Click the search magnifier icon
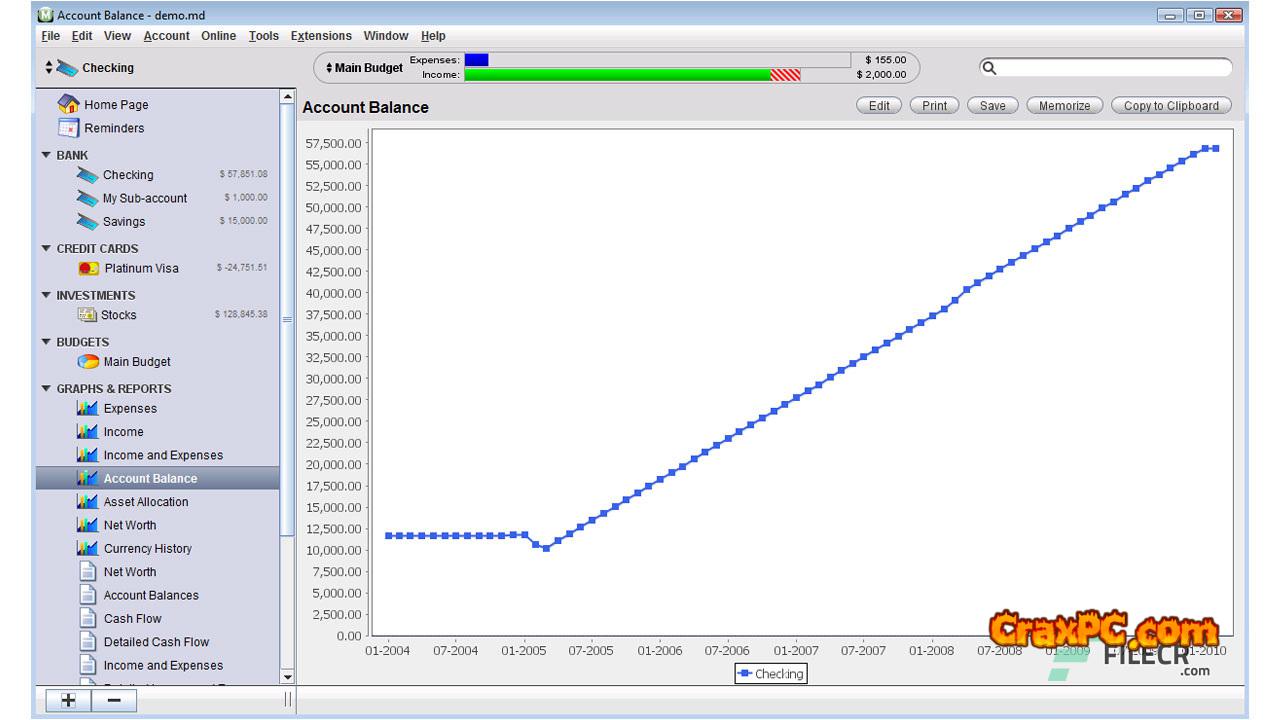This screenshot has height=720, width=1280. (989, 68)
